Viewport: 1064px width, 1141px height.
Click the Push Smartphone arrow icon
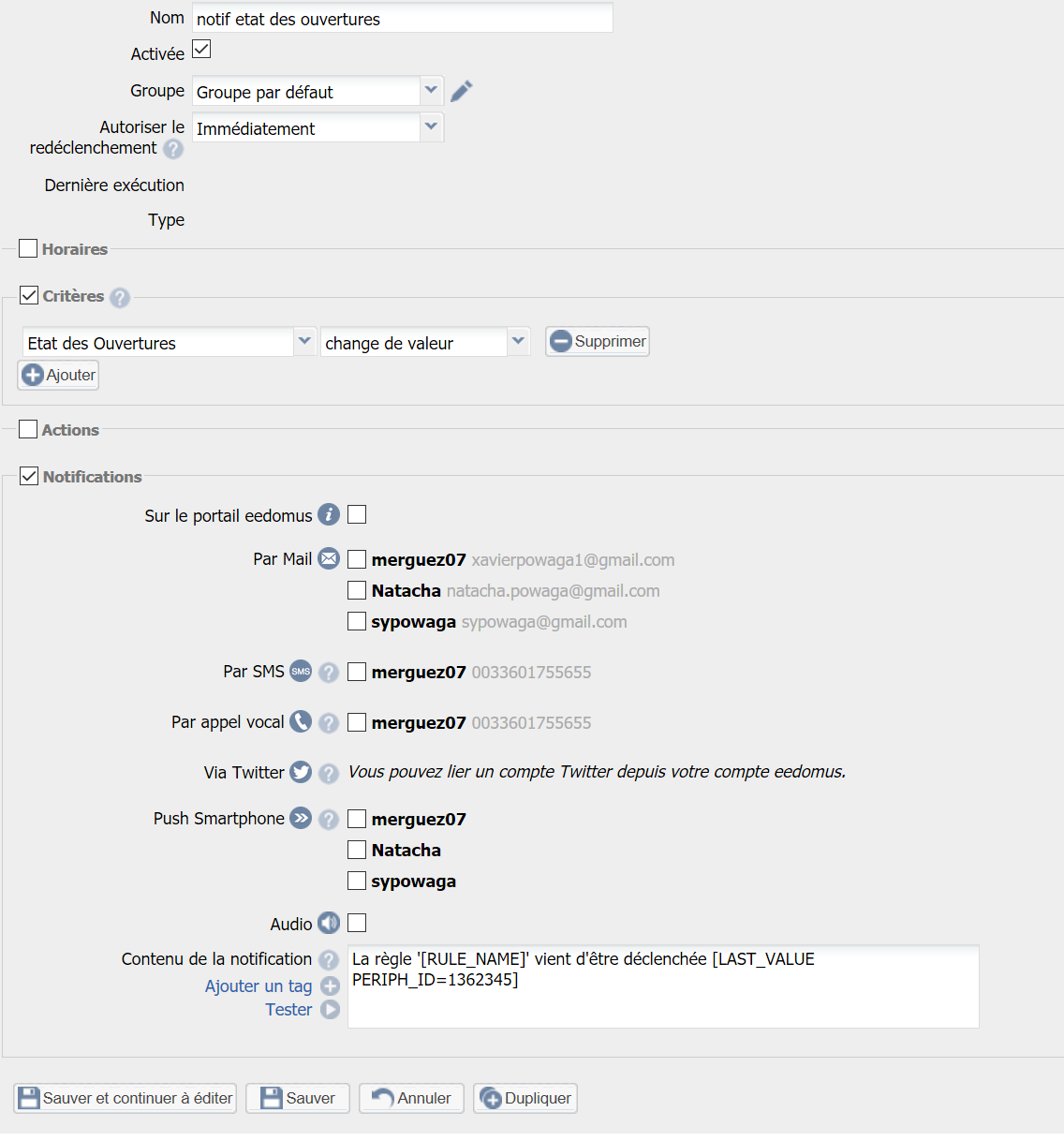point(301,818)
